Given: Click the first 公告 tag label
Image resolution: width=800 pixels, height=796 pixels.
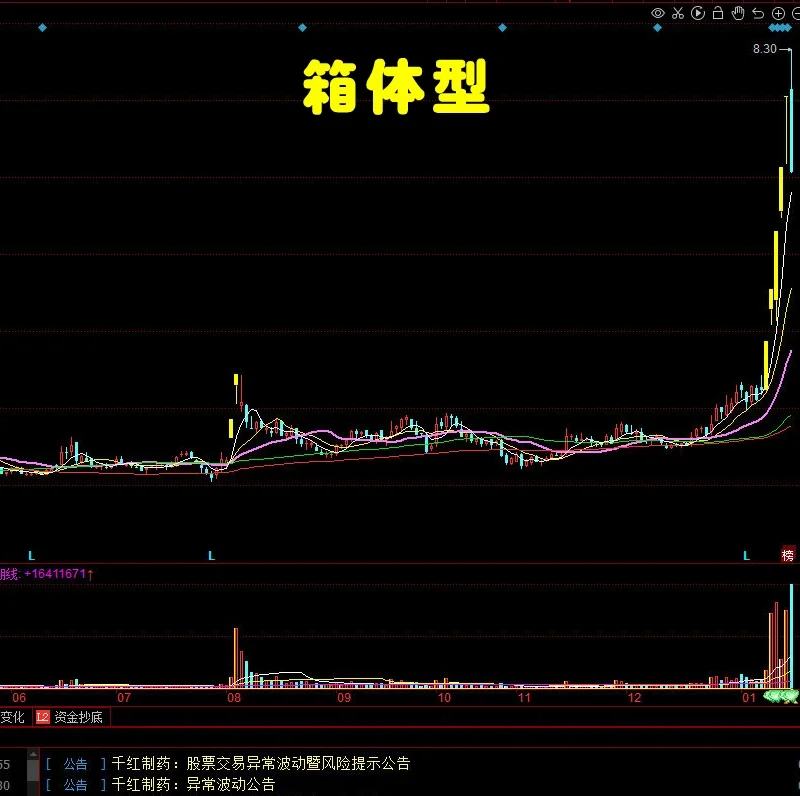Looking at the screenshot, I should pos(75,764).
